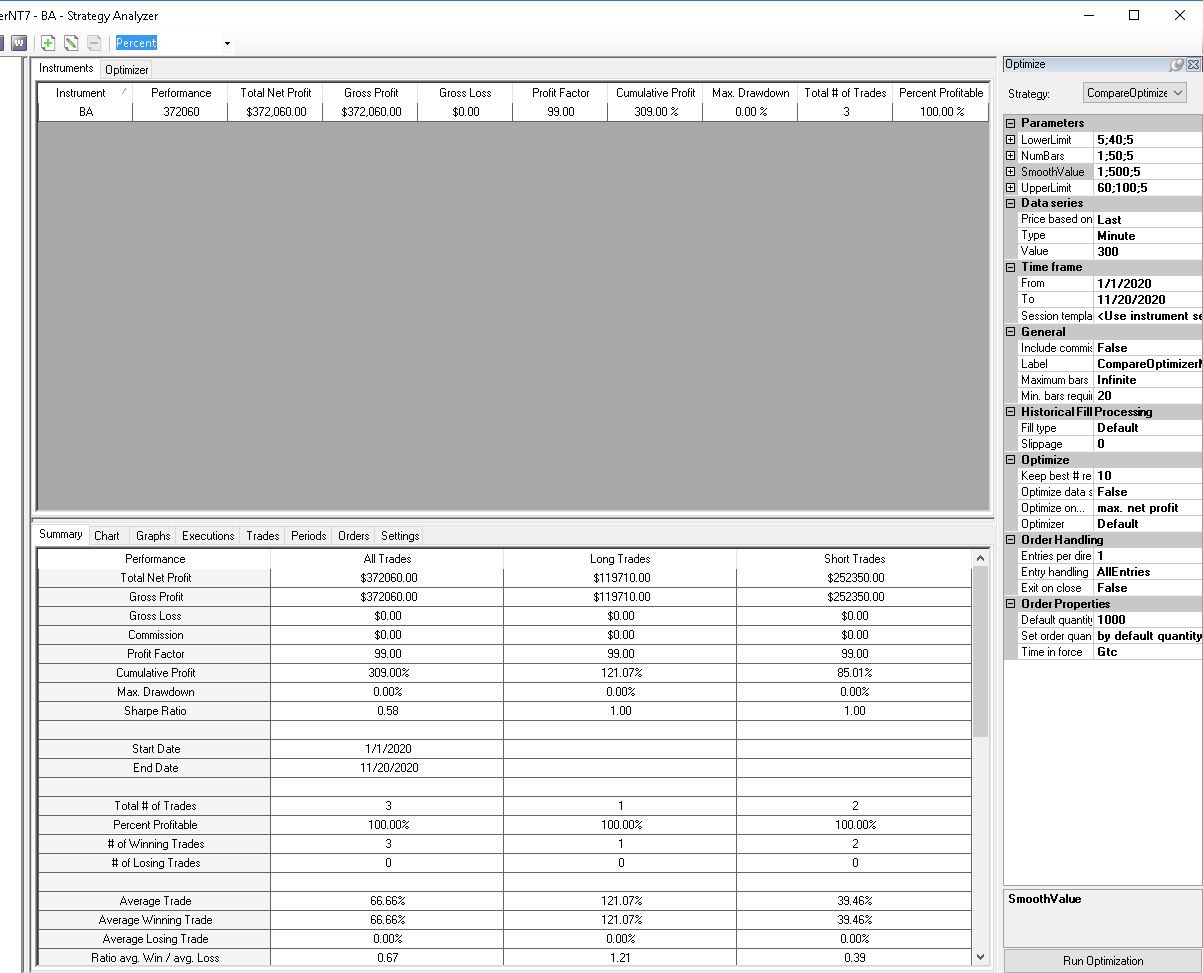Viewport: 1203px width, 973px height.
Task: Sort by Total Net Profit column header
Action: (276, 93)
